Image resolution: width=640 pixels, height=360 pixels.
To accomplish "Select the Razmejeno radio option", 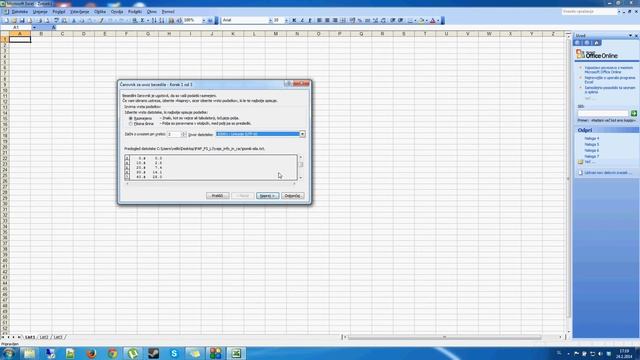I will click(x=131, y=118).
